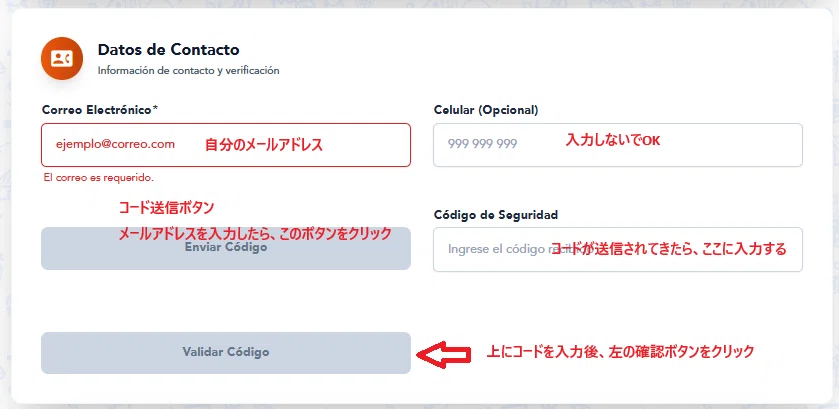
Task: Click the required asterisk beside Correo Electrónico
Action: [155, 109]
